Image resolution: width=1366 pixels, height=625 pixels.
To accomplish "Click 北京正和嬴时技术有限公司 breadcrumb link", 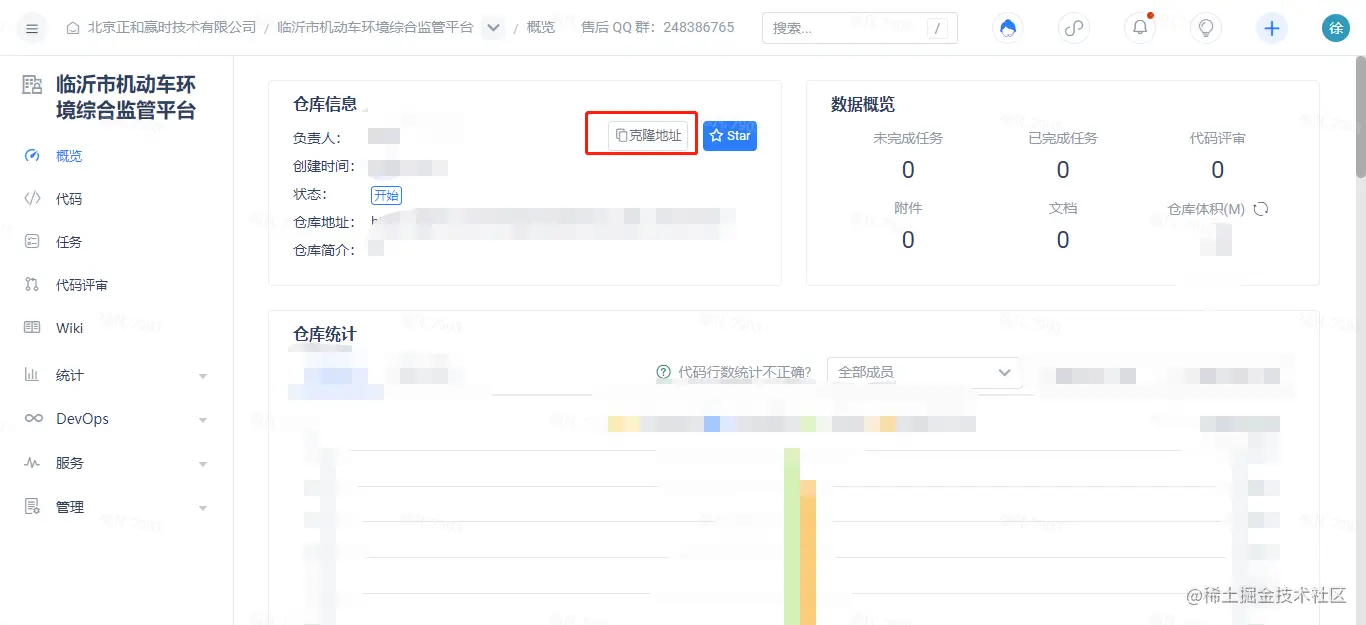I will [x=172, y=28].
